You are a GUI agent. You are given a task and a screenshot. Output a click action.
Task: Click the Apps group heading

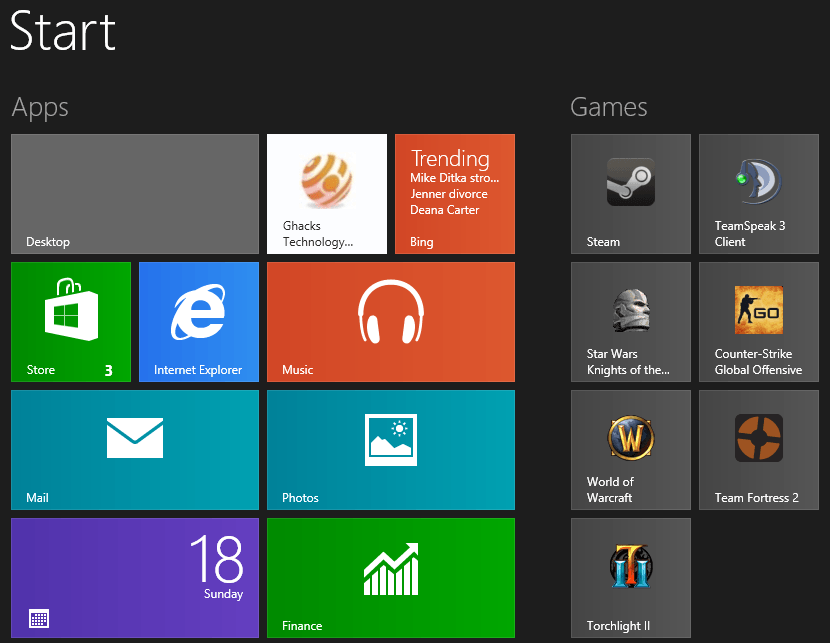[39, 107]
